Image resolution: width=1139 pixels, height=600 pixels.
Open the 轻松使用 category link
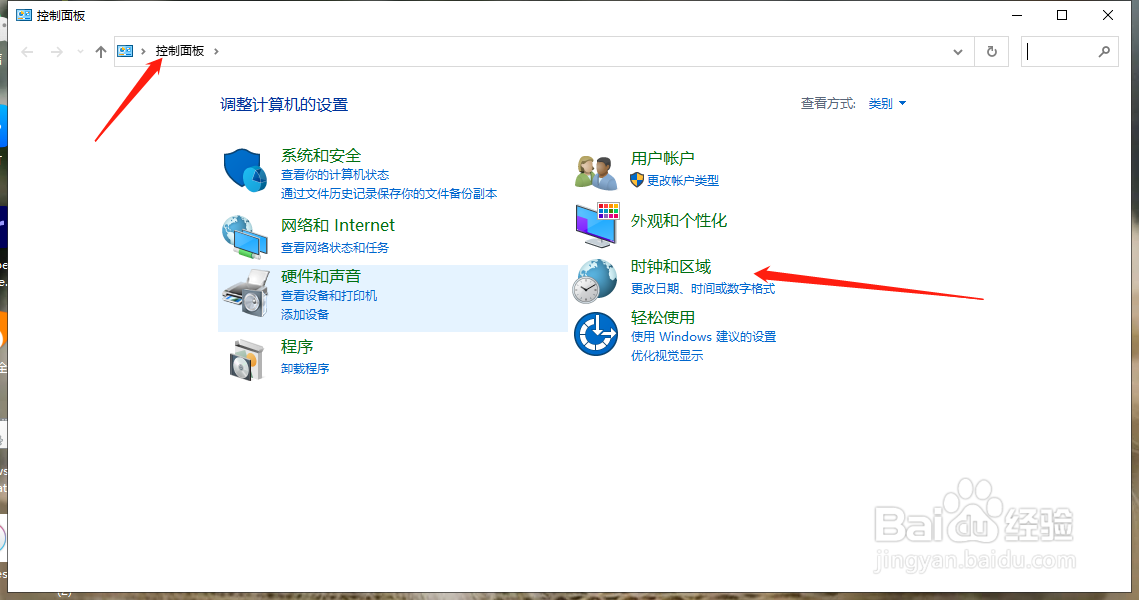tap(662, 317)
